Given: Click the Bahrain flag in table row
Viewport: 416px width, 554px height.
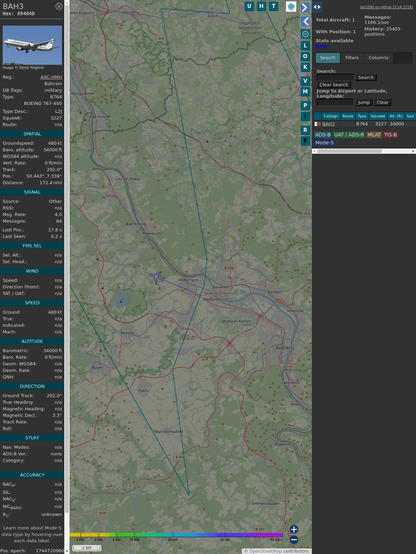Looking at the screenshot, I should (x=318, y=124).
